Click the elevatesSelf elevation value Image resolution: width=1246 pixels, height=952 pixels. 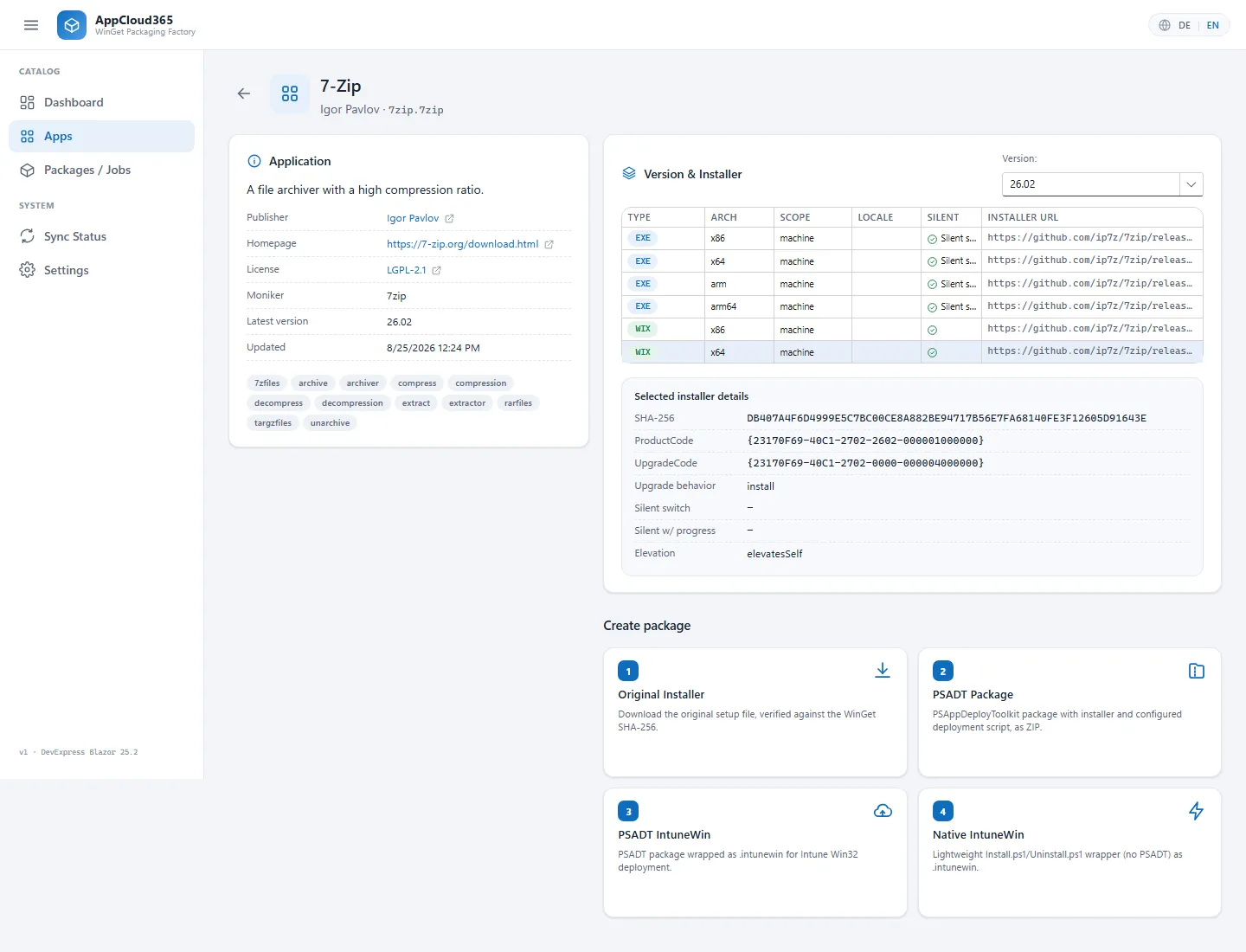[x=774, y=554]
